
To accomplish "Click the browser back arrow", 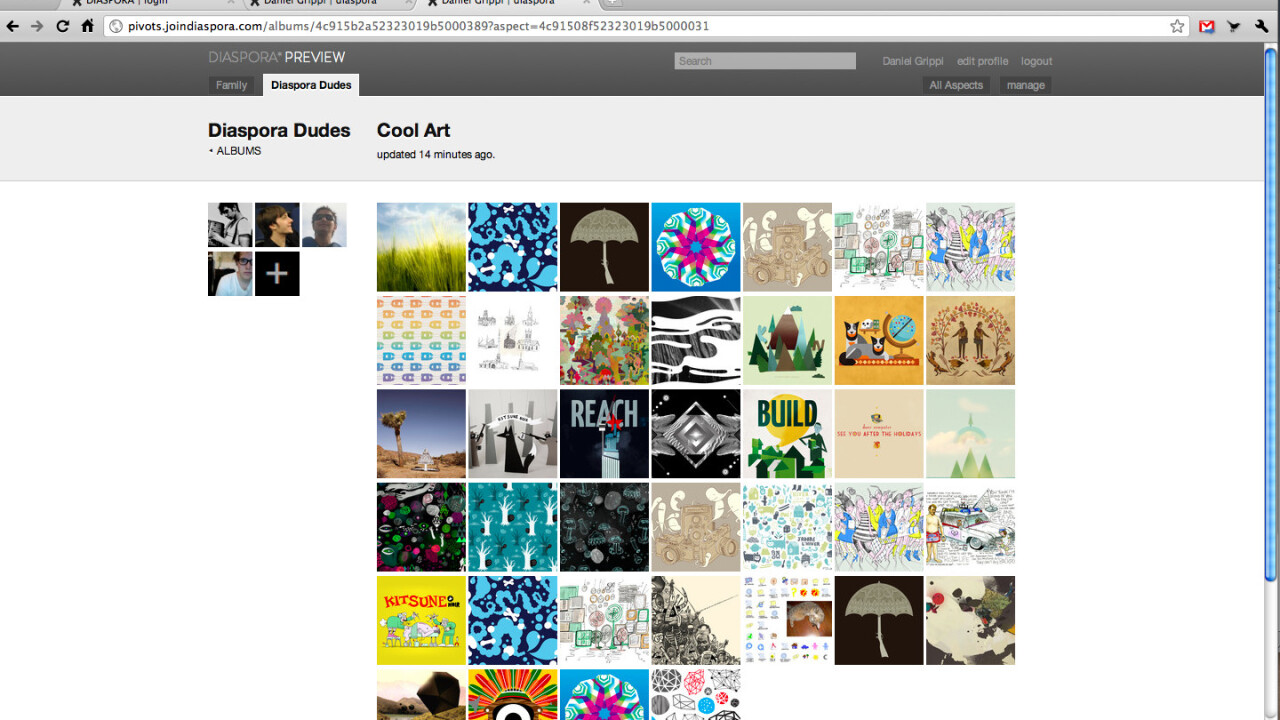I will 13,26.
